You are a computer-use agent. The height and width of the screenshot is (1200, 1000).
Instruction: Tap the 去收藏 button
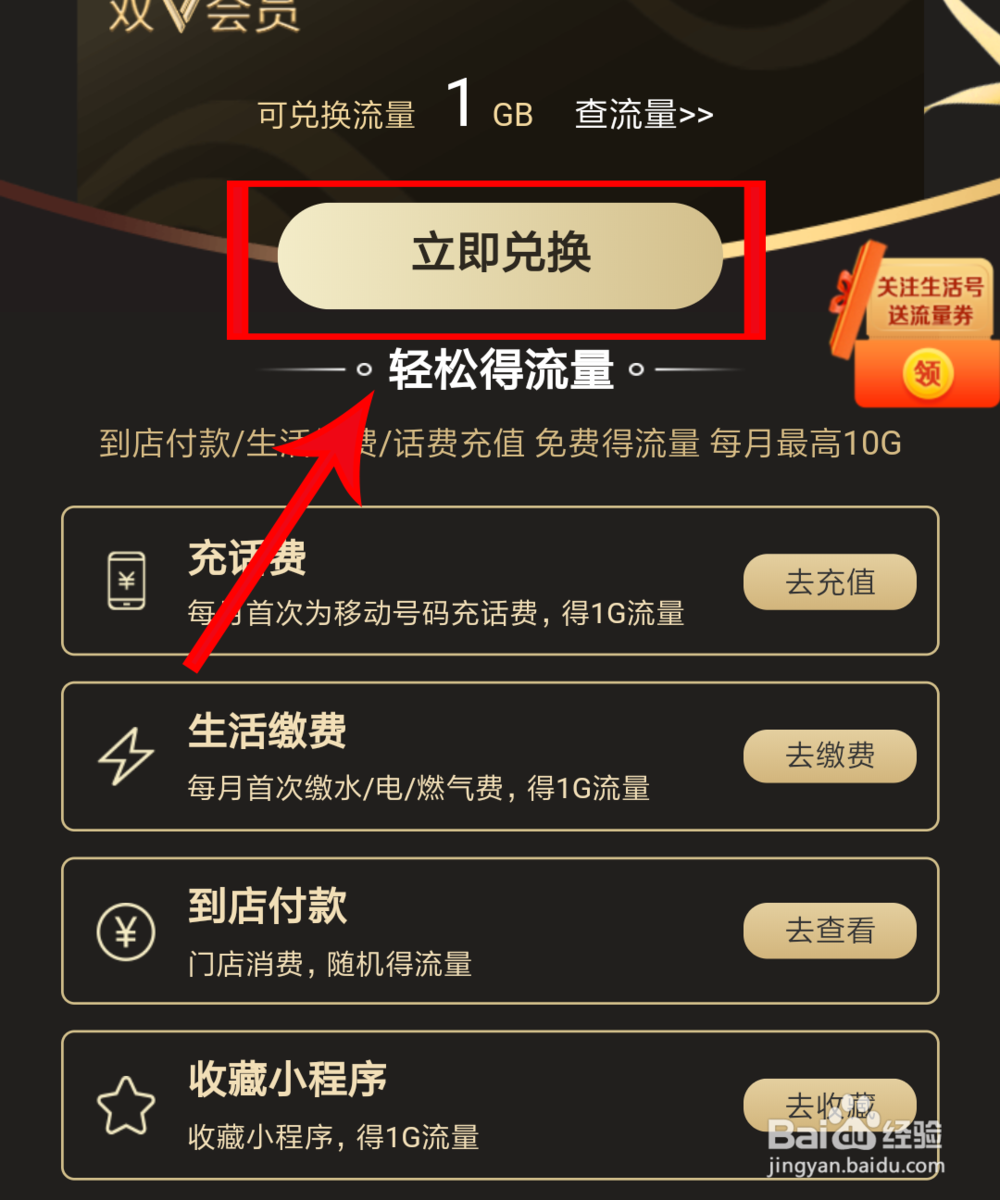point(830,1106)
